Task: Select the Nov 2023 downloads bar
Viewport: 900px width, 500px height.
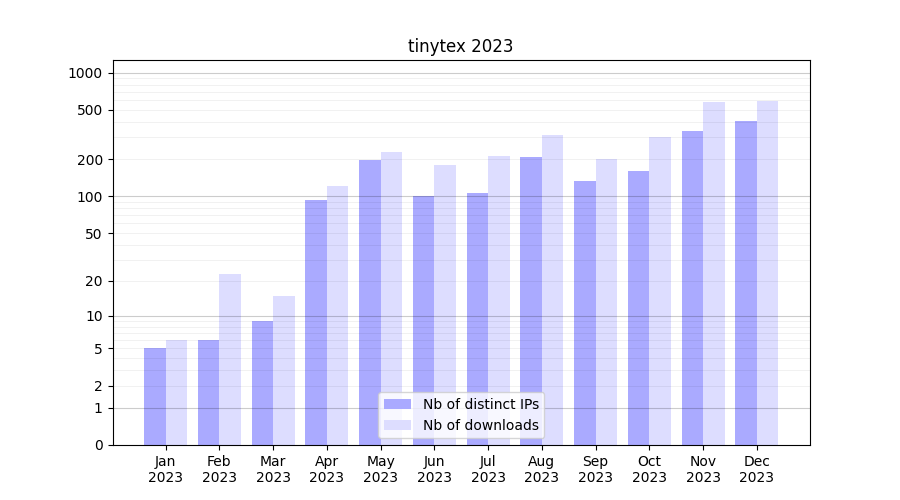Action: coord(714,273)
